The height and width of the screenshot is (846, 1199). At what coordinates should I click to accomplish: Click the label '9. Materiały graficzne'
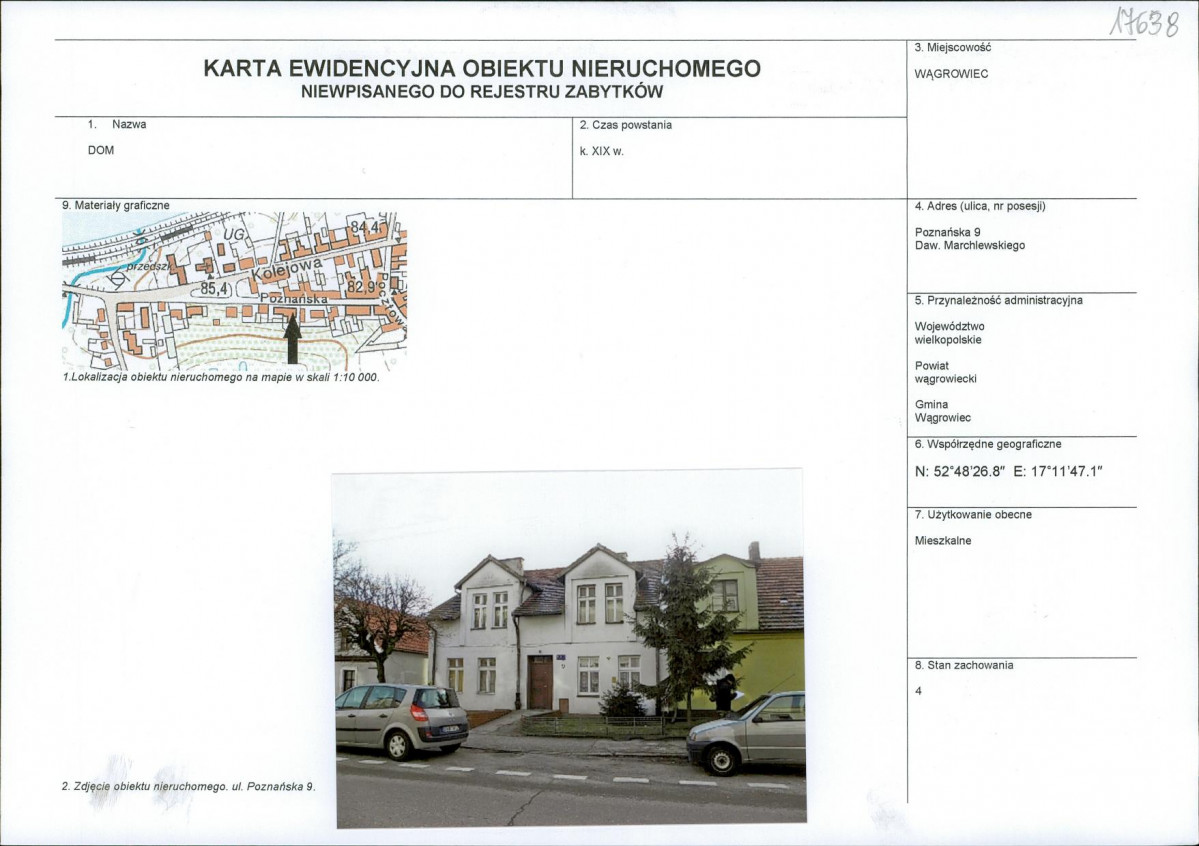115,205
